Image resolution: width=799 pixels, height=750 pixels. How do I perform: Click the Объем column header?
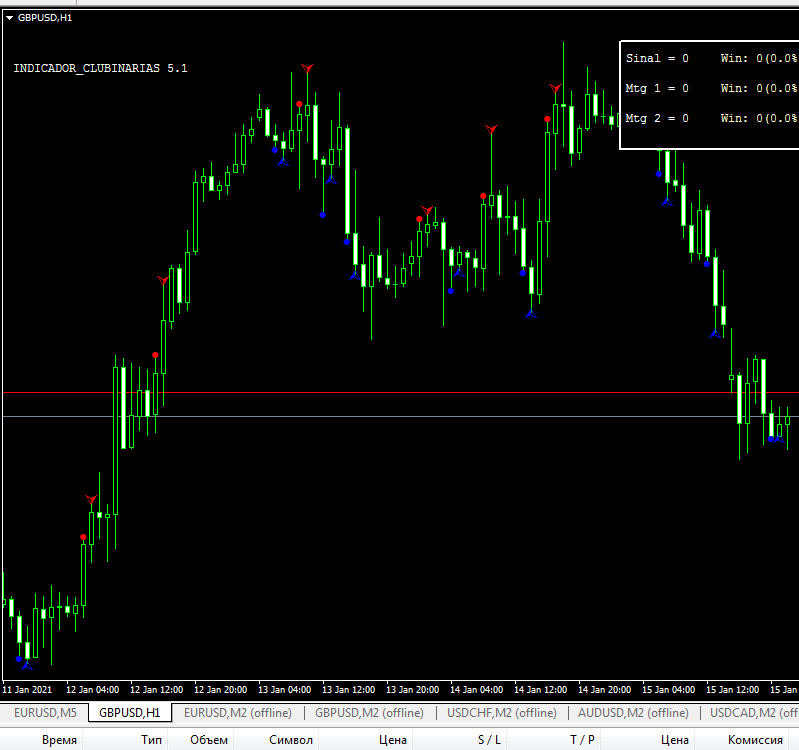pos(209,740)
